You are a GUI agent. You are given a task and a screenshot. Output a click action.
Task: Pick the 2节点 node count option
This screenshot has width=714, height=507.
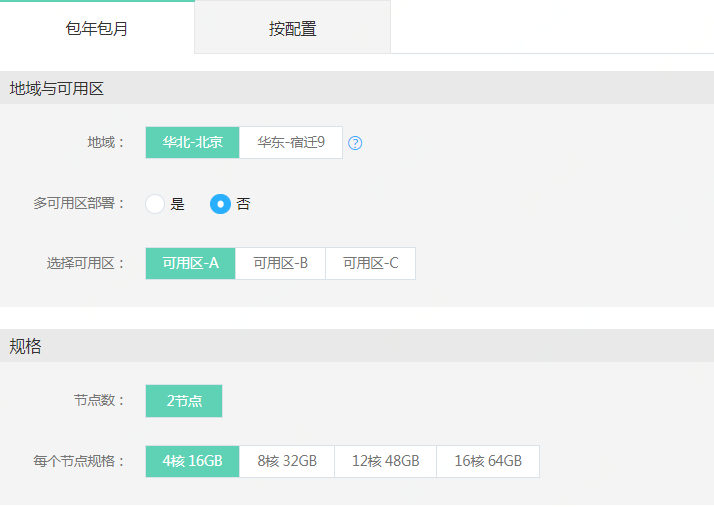[x=184, y=401]
